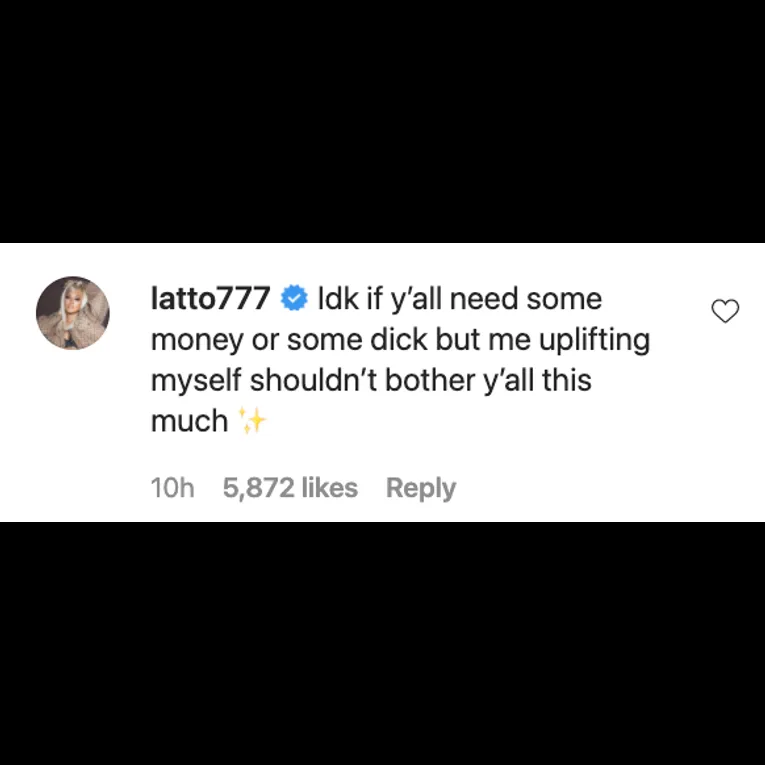
Task: Open latto777's profile picture
Action: pyautogui.click(x=73, y=313)
